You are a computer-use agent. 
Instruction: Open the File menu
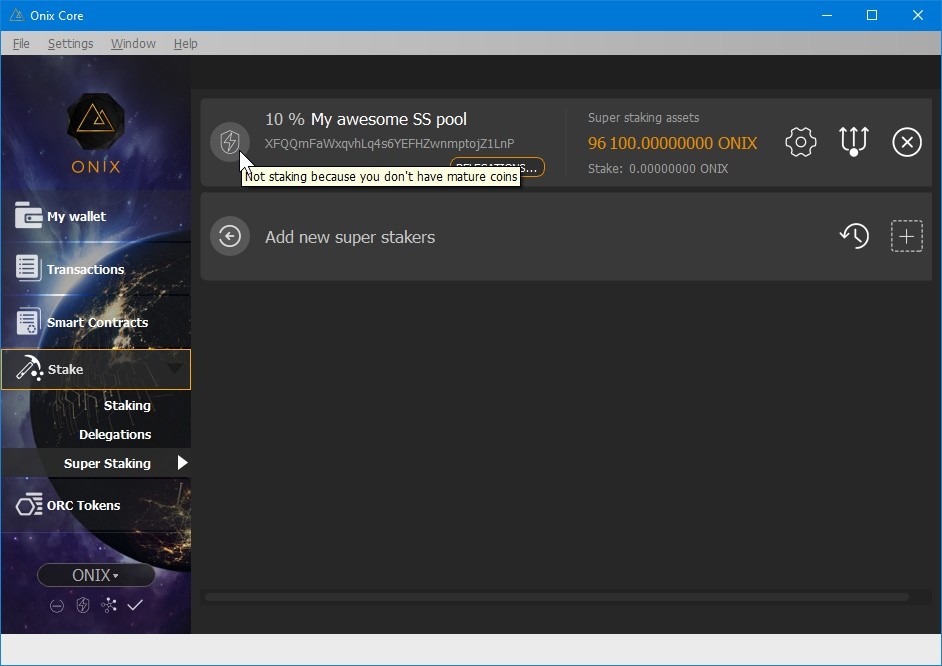(21, 43)
